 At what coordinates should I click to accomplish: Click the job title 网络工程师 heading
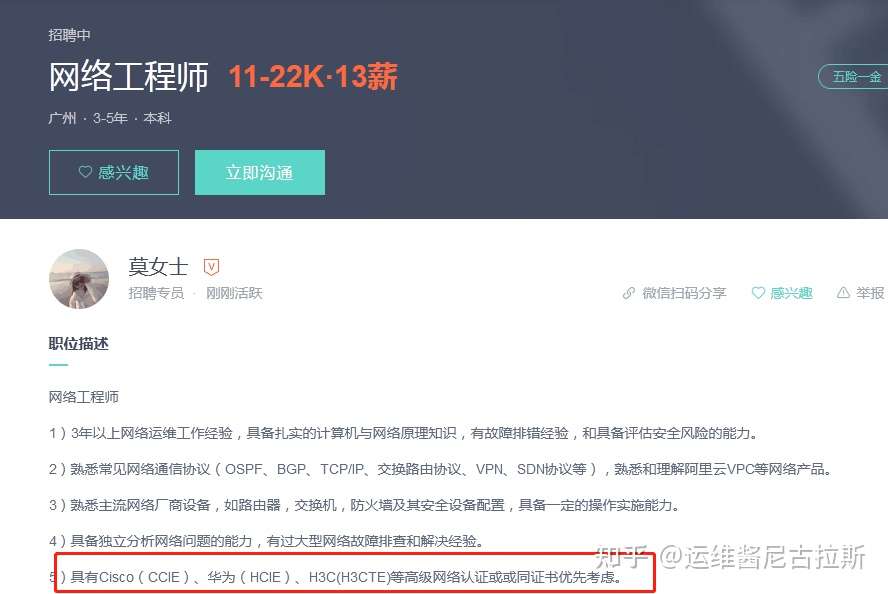(129, 76)
